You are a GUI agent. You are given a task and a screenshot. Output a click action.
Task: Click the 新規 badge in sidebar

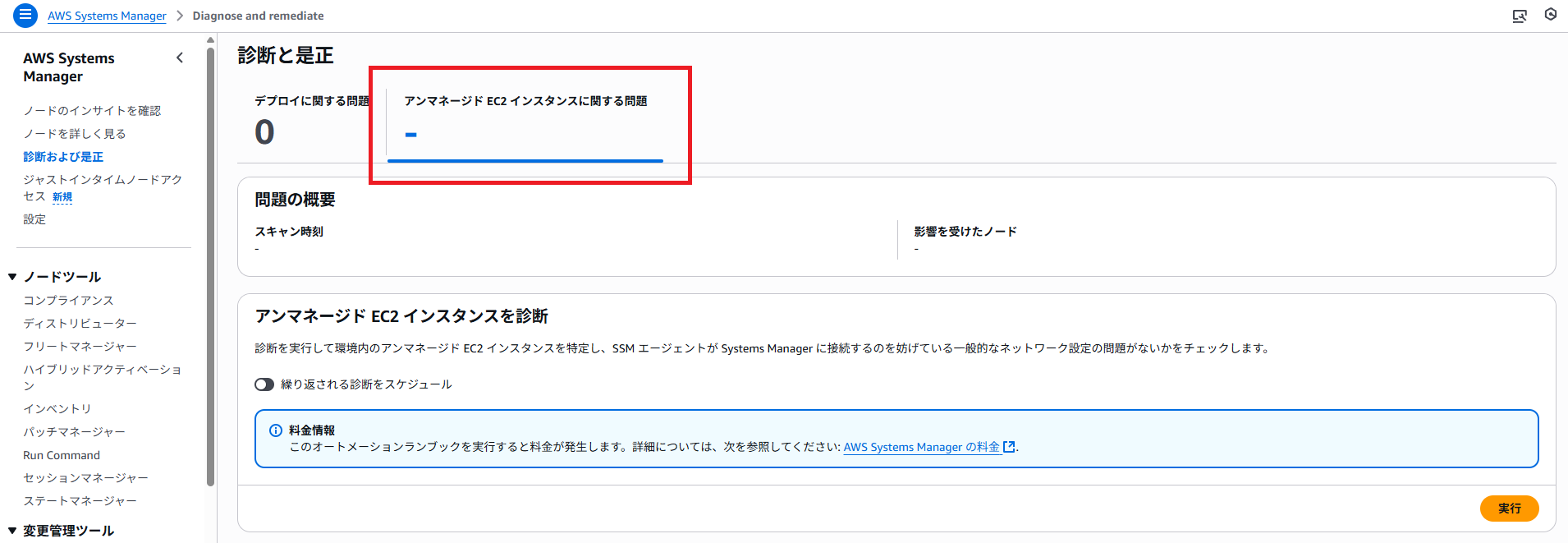click(x=62, y=197)
